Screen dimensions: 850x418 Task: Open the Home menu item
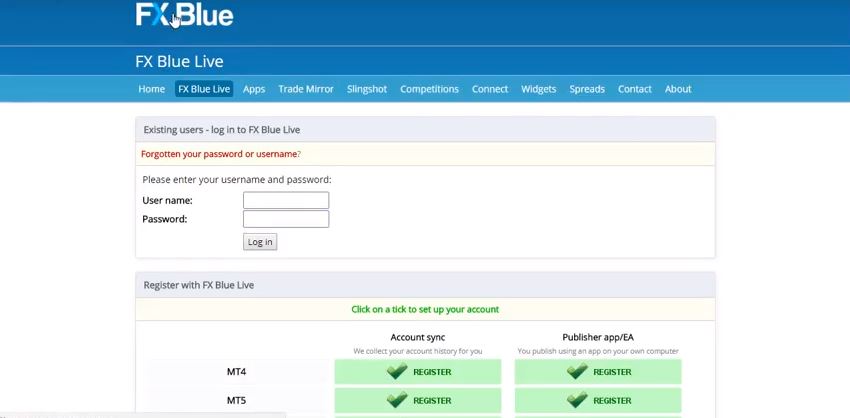pos(152,89)
